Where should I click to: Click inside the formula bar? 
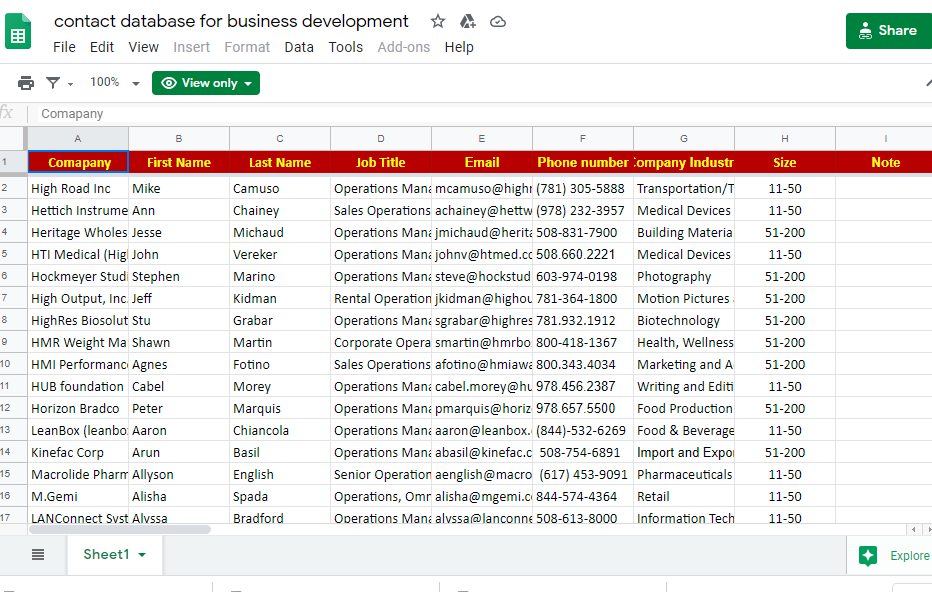(x=300, y=113)
